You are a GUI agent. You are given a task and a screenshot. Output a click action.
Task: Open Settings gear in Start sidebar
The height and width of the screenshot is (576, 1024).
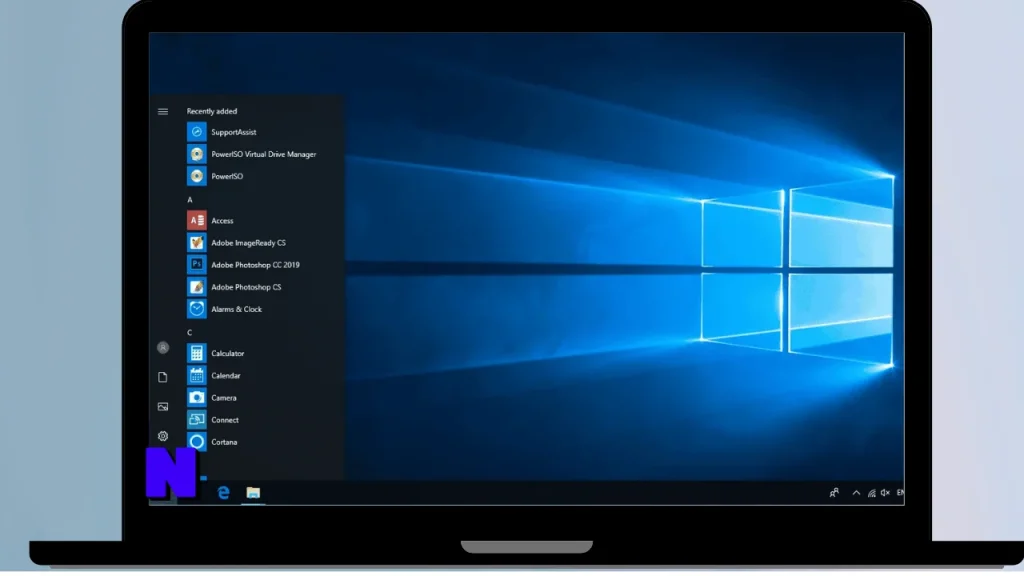click(163, 436)
